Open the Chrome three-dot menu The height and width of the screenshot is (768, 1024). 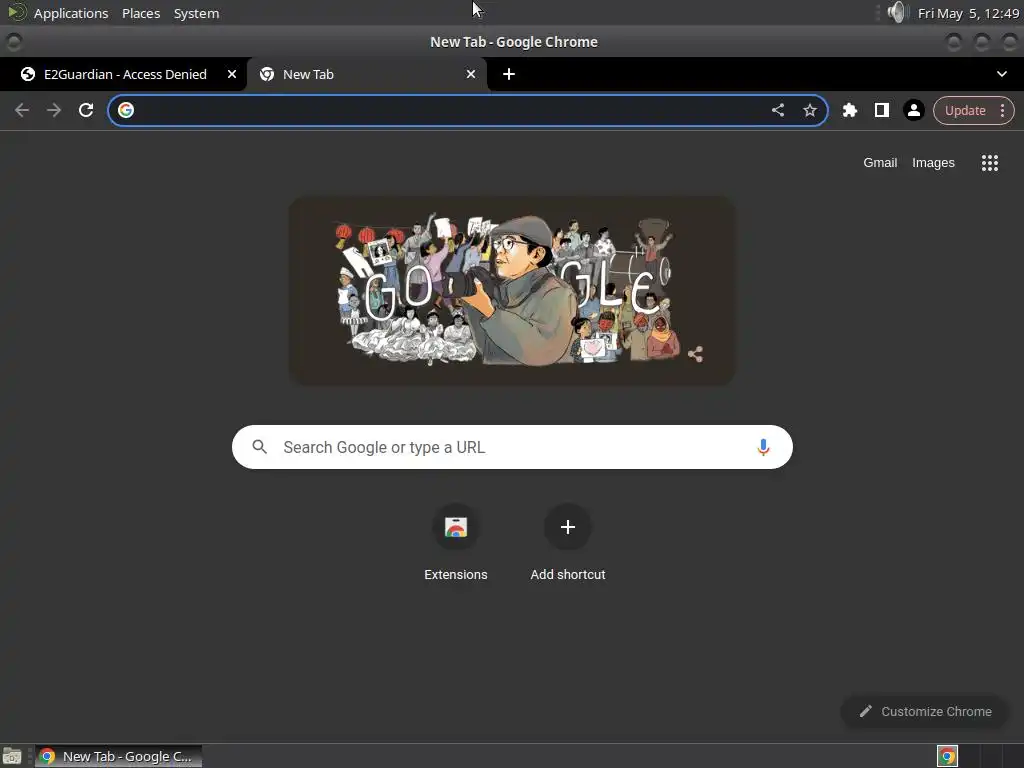[1002, 110]
